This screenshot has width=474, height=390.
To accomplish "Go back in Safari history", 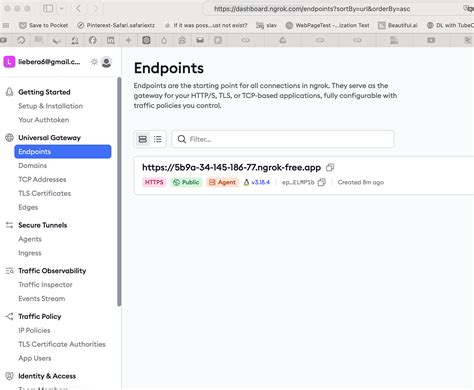I will (78, 8).
